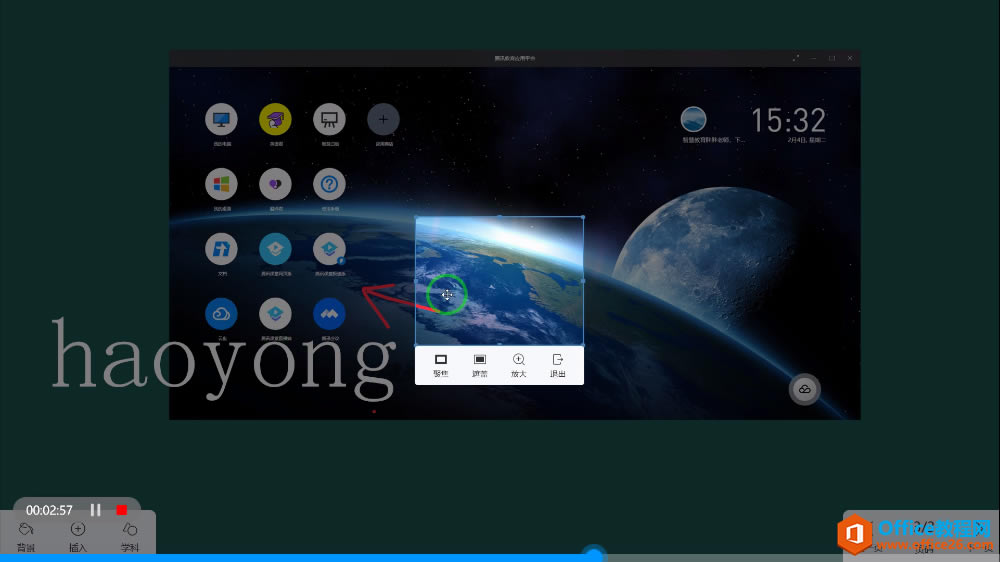Select the 聚焦 focus tool
Screen dimensions: 1000x562
tap(441, 366)
